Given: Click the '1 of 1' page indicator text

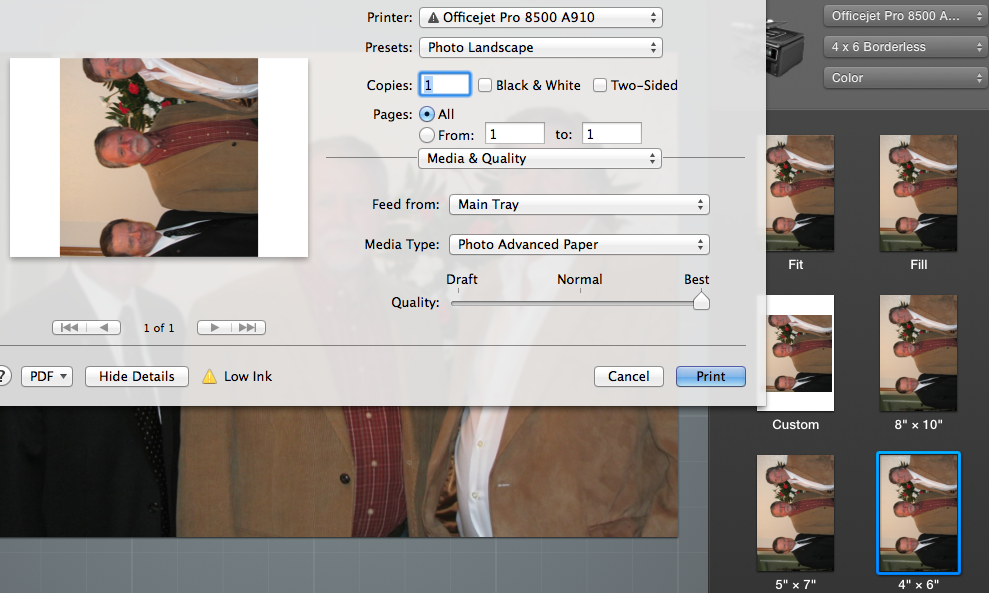Looking at the screenshot, I should pyautogui.click(x=159, y=328).
